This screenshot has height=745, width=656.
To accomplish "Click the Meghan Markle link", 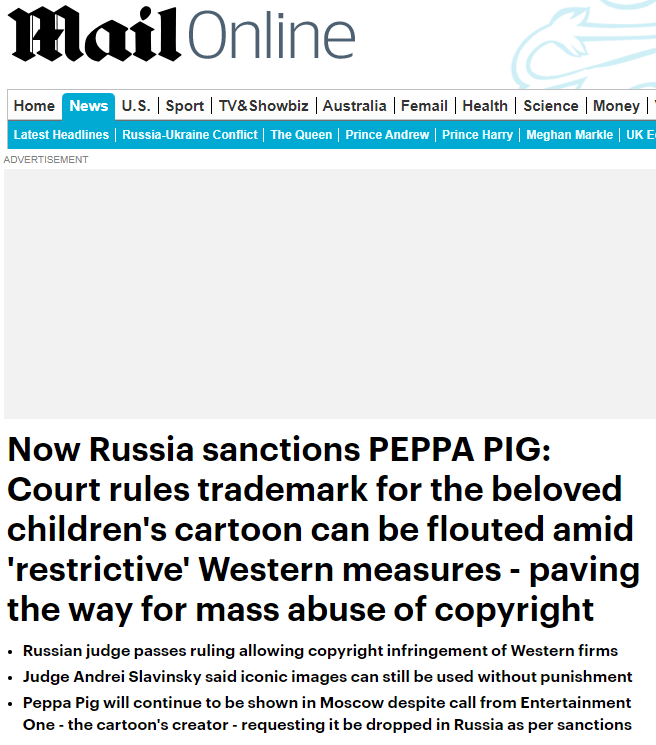I will coord(569,135).
